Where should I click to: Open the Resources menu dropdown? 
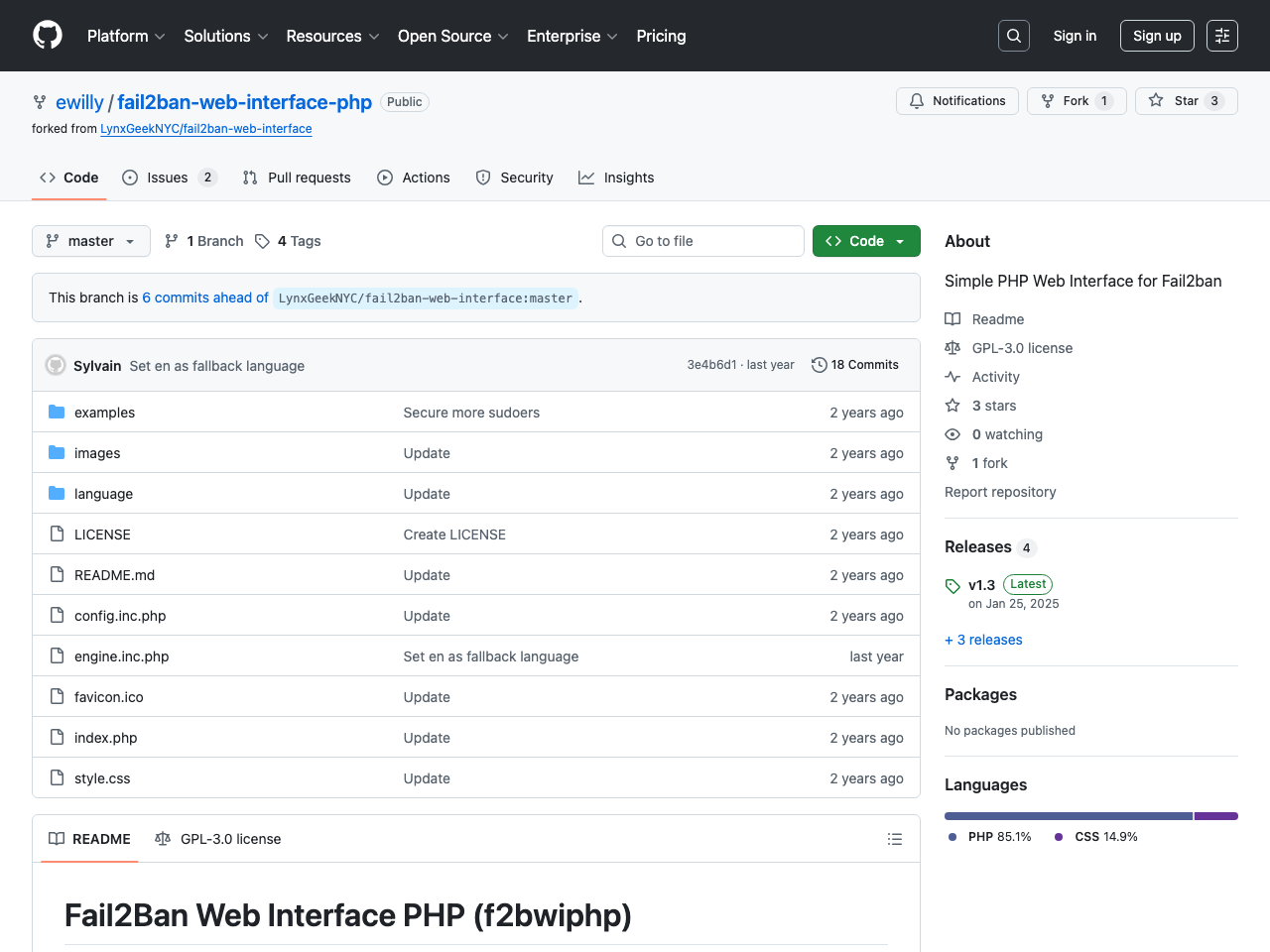pos(331,36)
